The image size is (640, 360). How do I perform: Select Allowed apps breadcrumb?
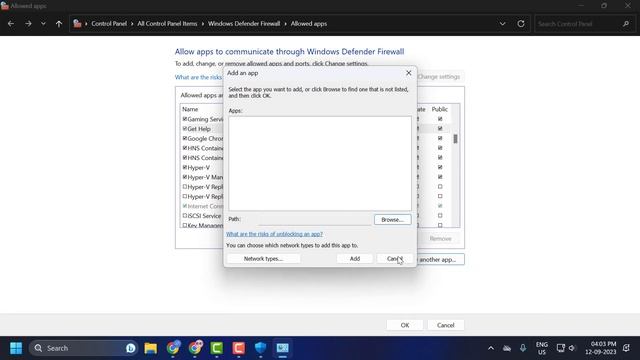[x=309, y=24]
